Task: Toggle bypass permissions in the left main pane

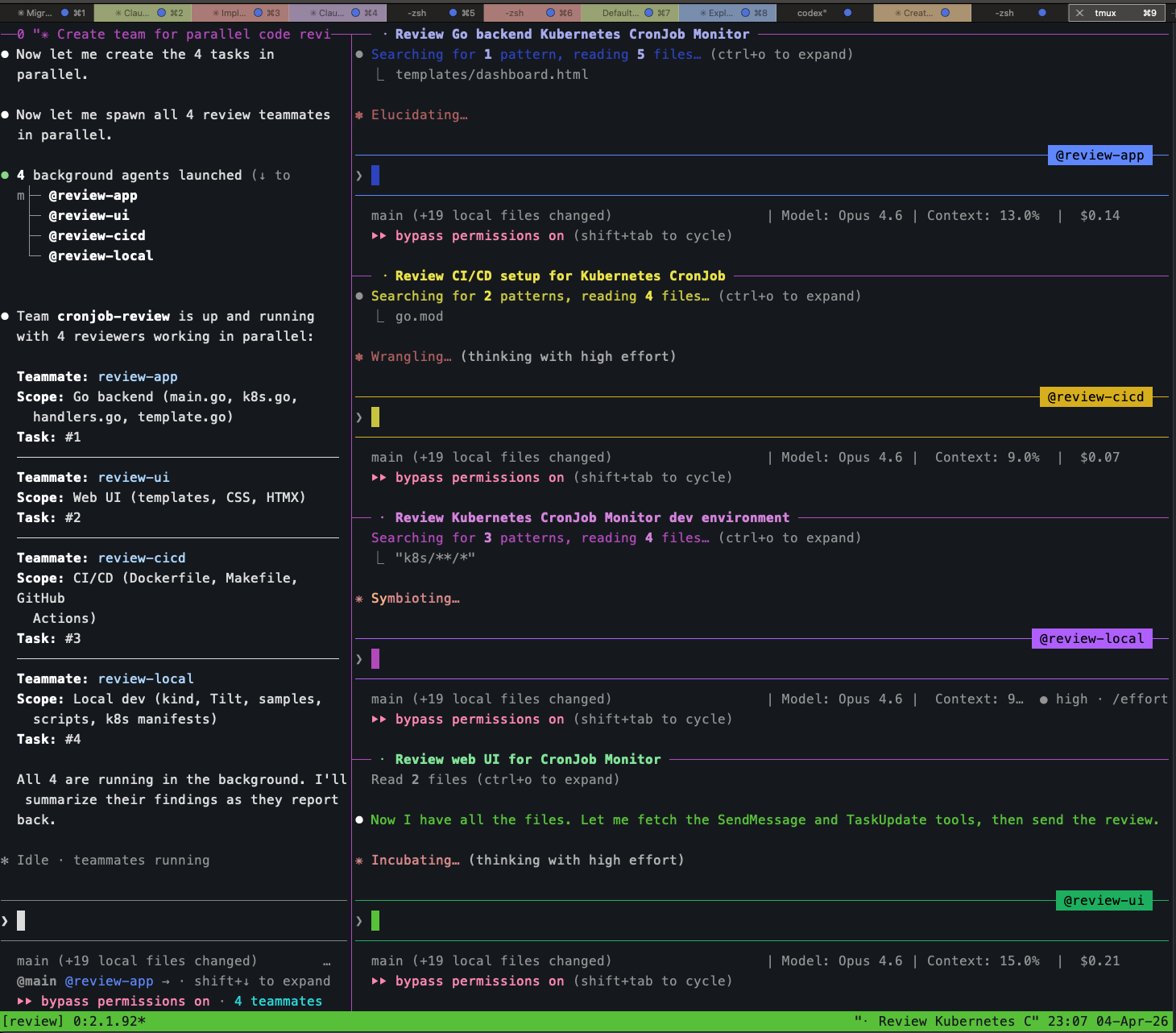Action: point(125,1002)
